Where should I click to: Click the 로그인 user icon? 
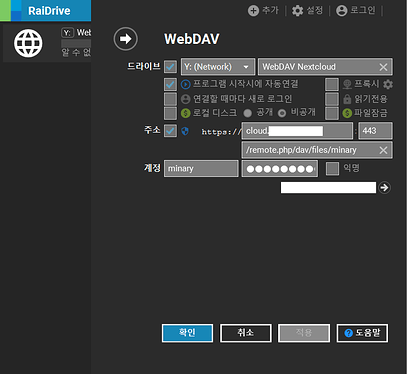[x=342, y=11]
